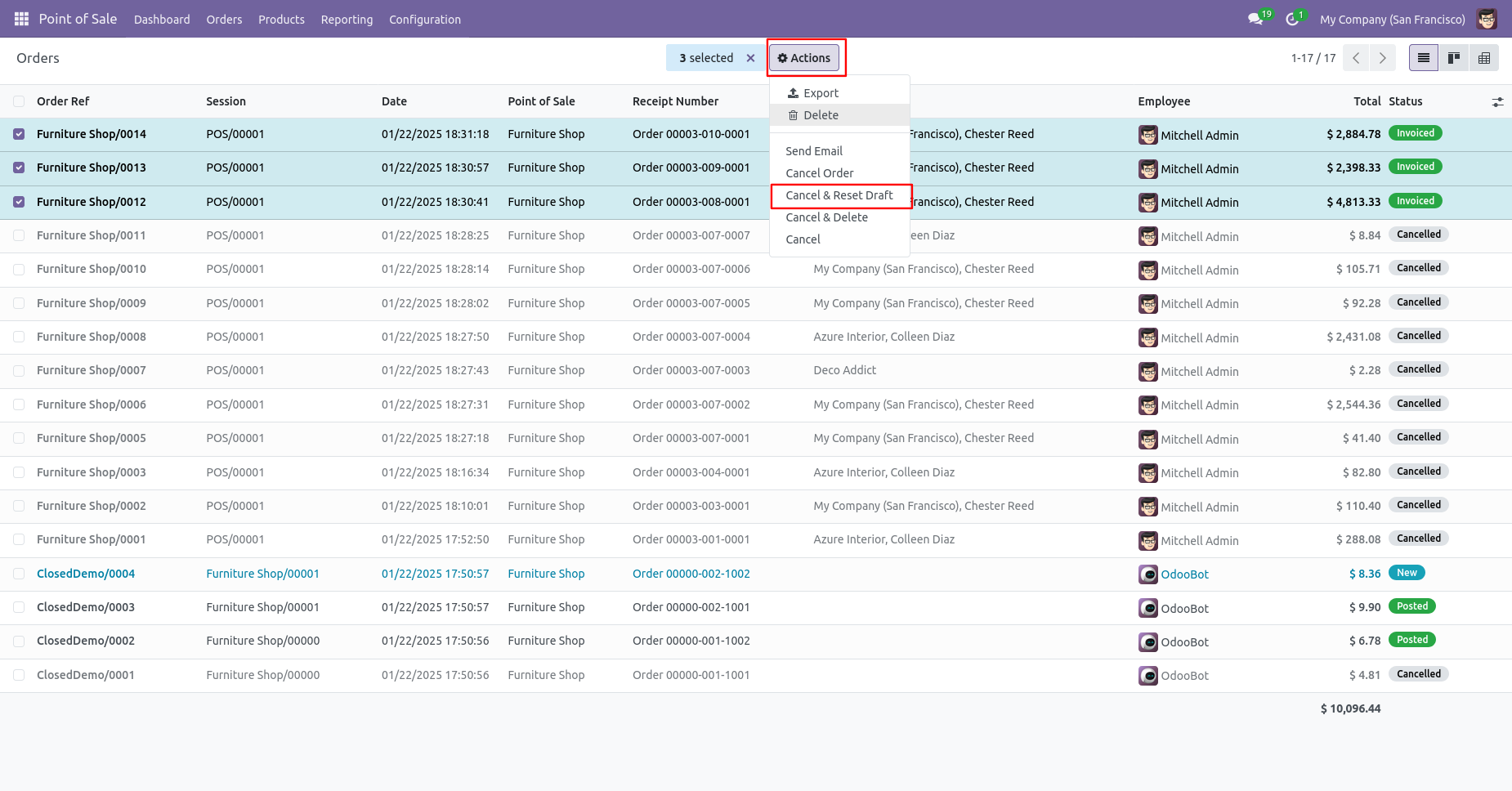1512x791 pixels.
Task: Open the apps grid menu icon
Action: point(21,19)
